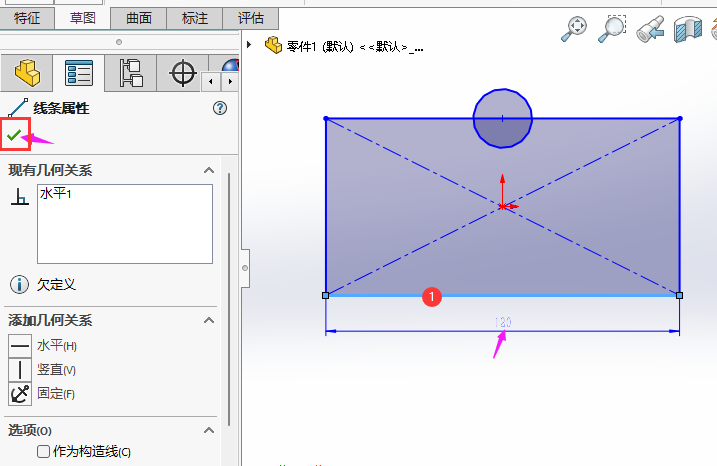
Task: Open the PropertyManager panel tab
Action: pos(79,73)
